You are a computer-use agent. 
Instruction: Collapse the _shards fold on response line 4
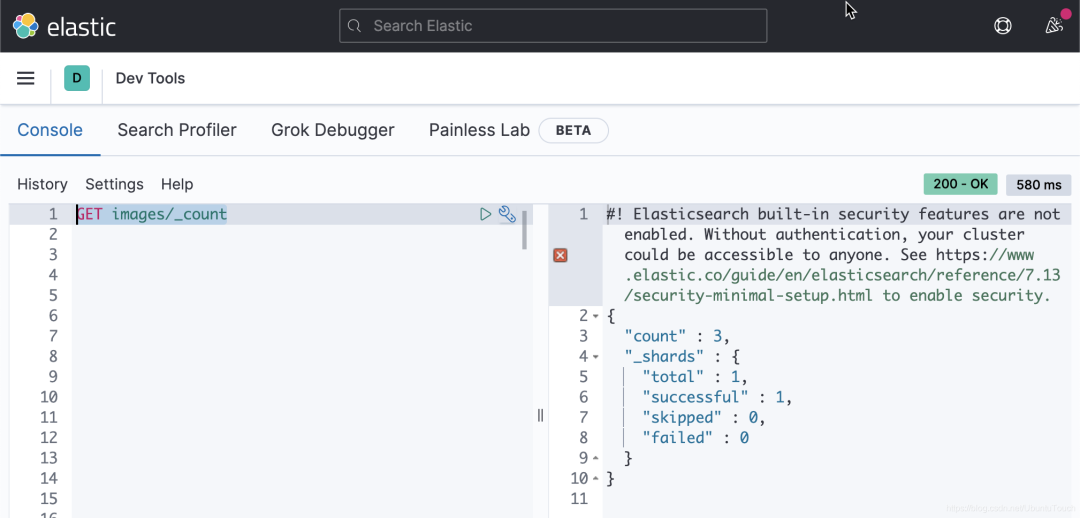(x=596, y=357)
